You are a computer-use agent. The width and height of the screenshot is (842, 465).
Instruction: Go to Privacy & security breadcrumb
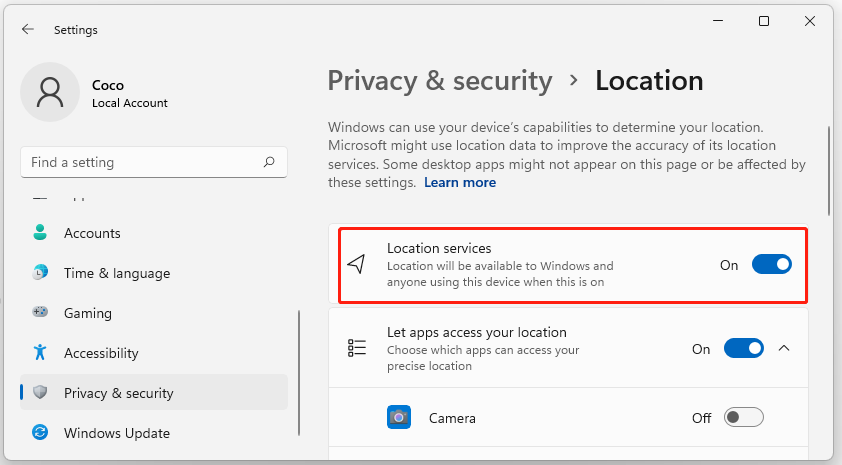click(x=440, y=81)
